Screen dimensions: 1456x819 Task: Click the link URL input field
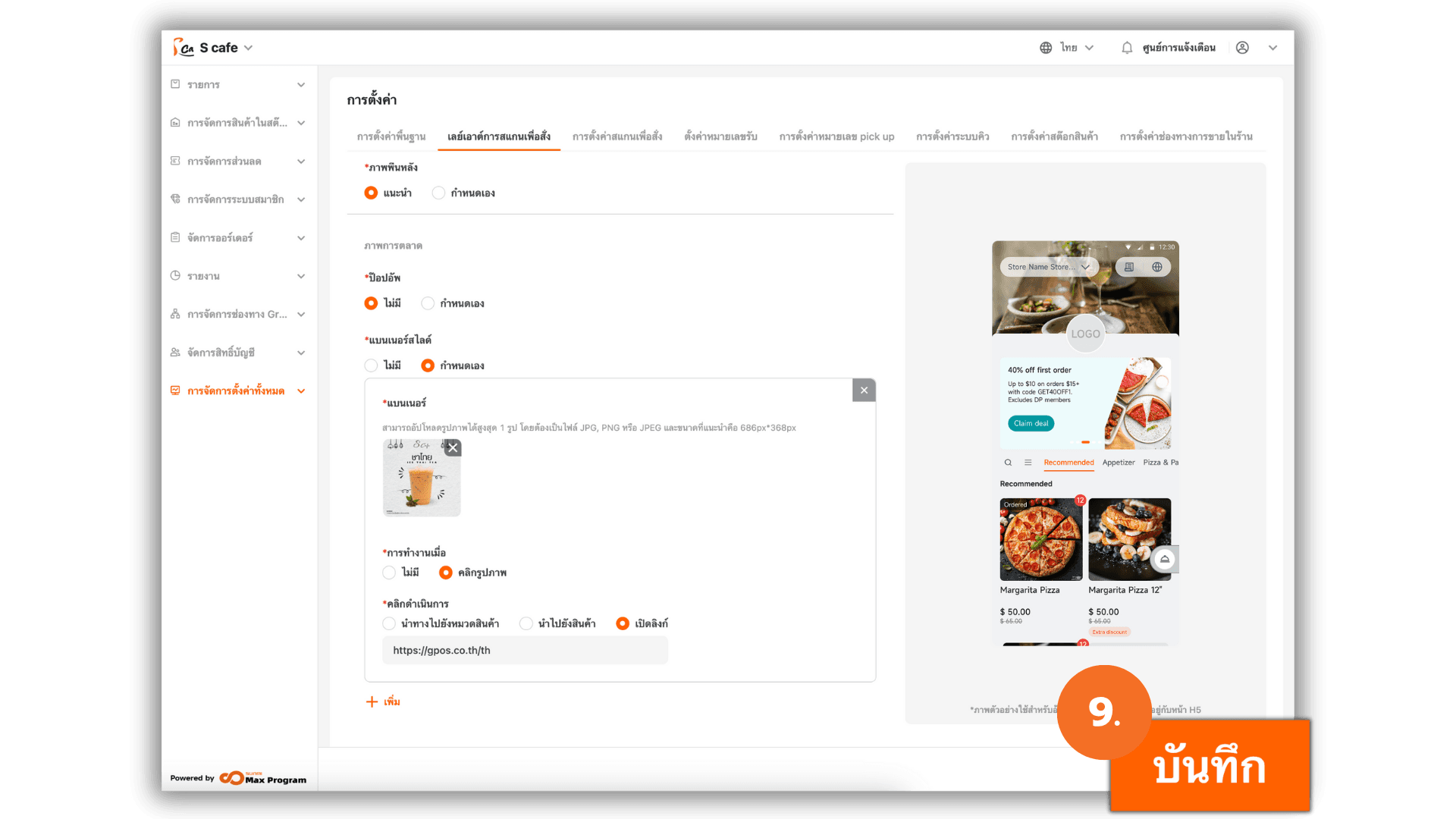click(525, 650)
